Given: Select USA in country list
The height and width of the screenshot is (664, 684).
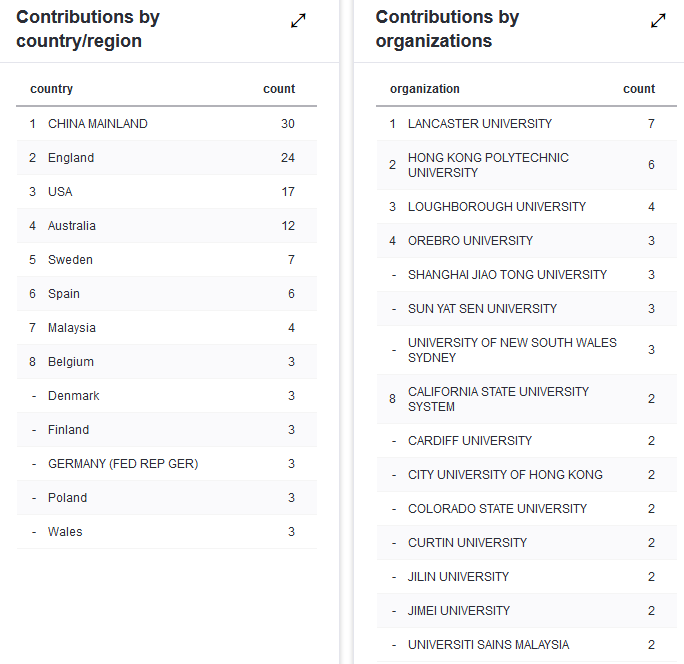Looking at the screenshot, I should point(60,192).
